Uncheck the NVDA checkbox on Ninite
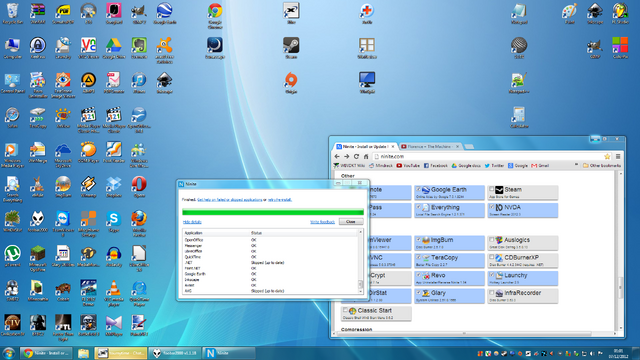 coord(491,207)
